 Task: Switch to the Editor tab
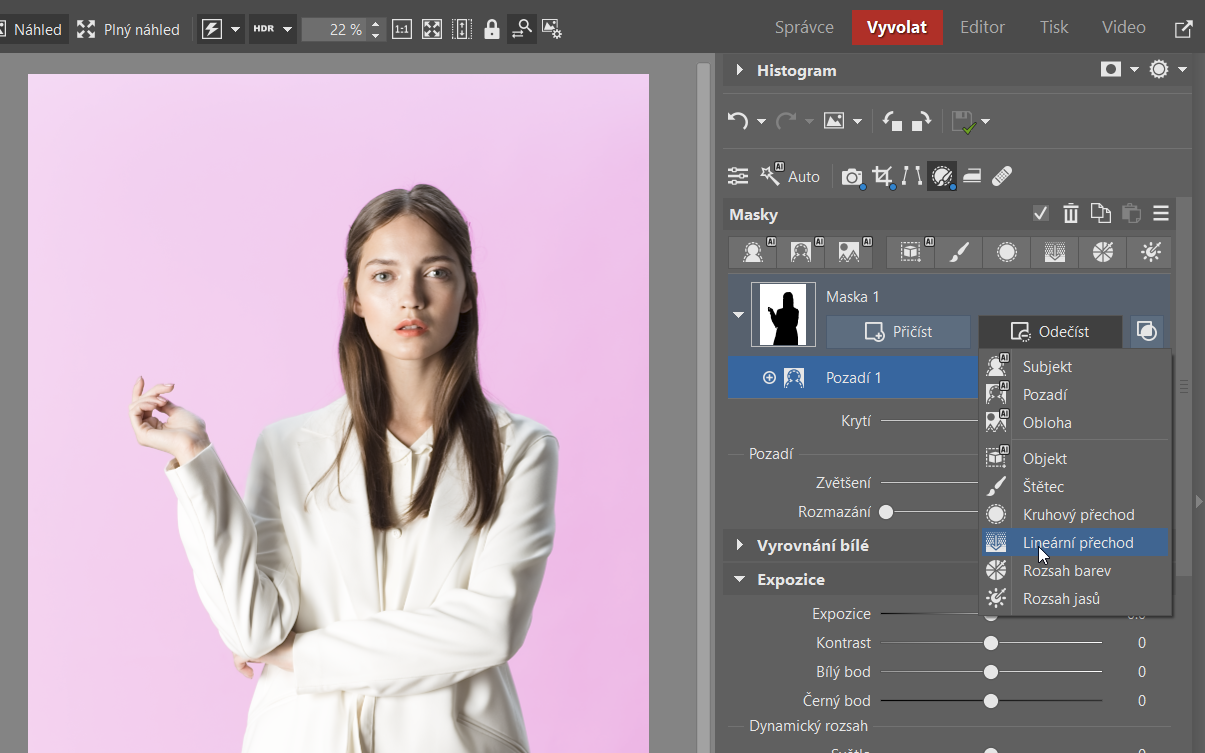[x=983, y=27]
